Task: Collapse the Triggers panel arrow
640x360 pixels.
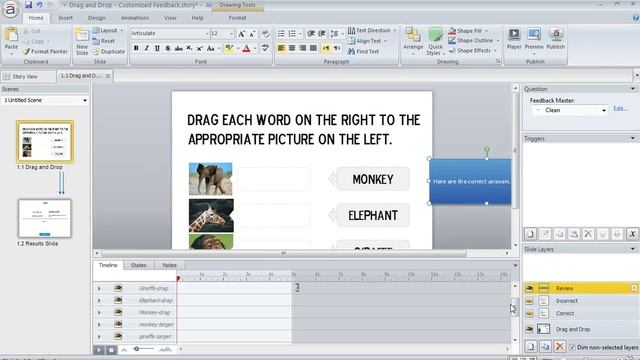Action: click(633, 139)
